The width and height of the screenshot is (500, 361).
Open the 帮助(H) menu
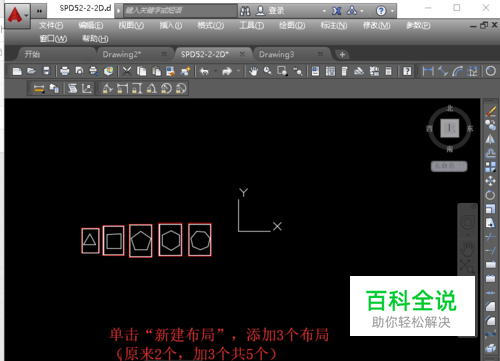tap(95, 39)
